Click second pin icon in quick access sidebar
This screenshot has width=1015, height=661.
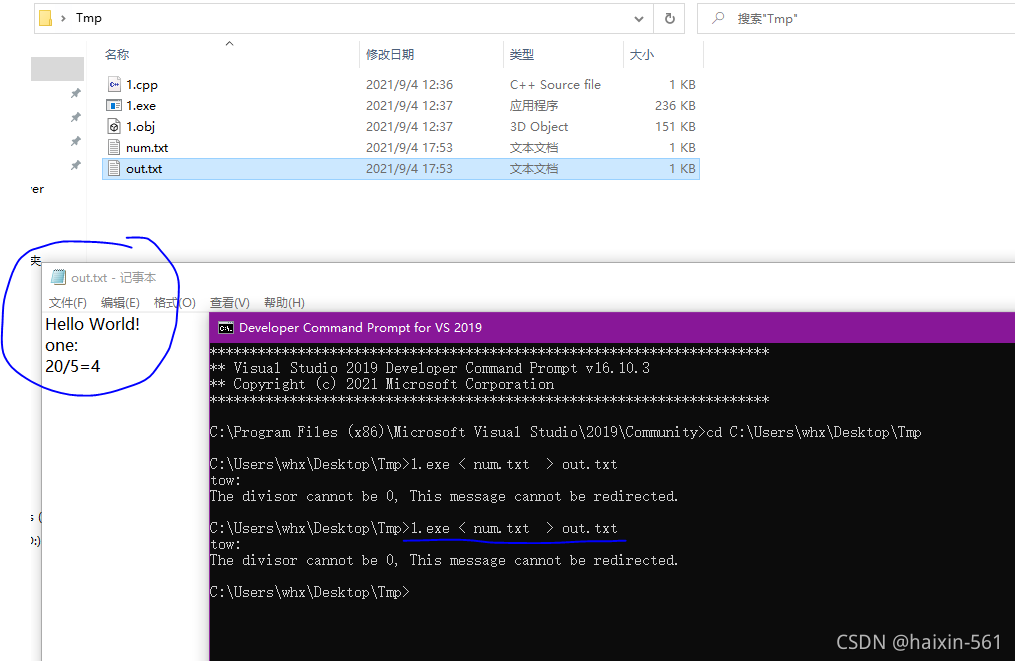pyautogui.click(x=76, y=117)
